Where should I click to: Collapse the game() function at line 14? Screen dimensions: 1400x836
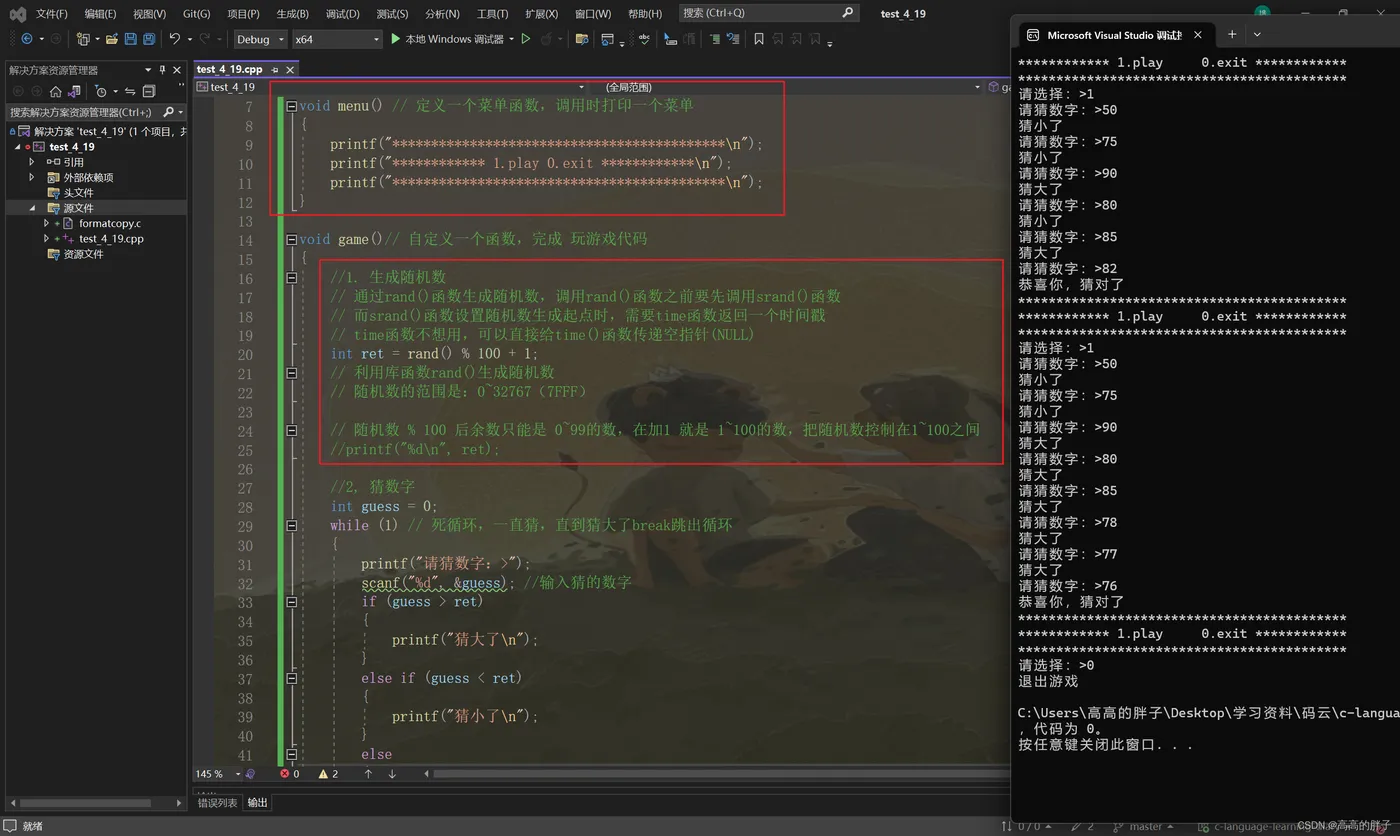(291, 240)
